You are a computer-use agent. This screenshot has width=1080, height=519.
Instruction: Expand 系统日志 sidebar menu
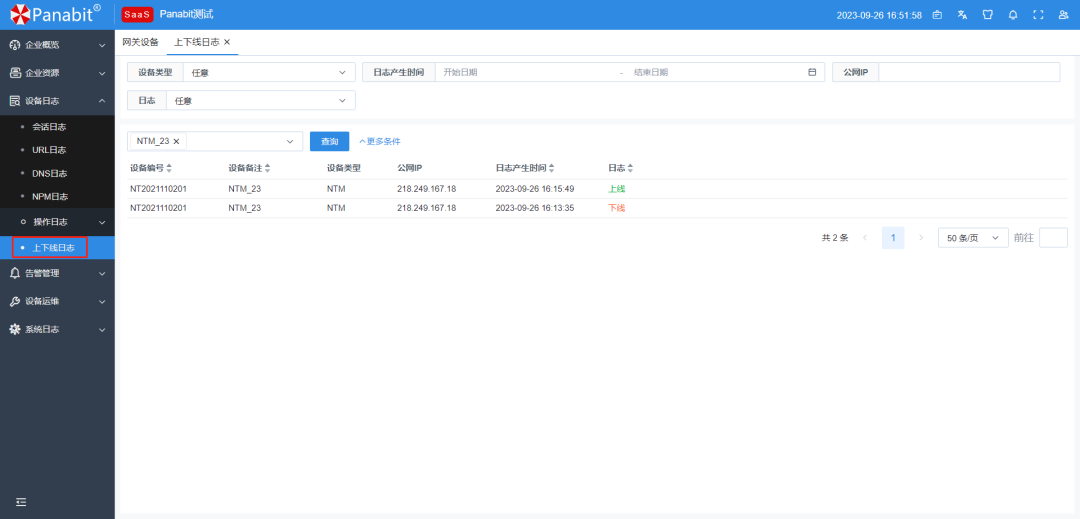[x=57, y=330]
